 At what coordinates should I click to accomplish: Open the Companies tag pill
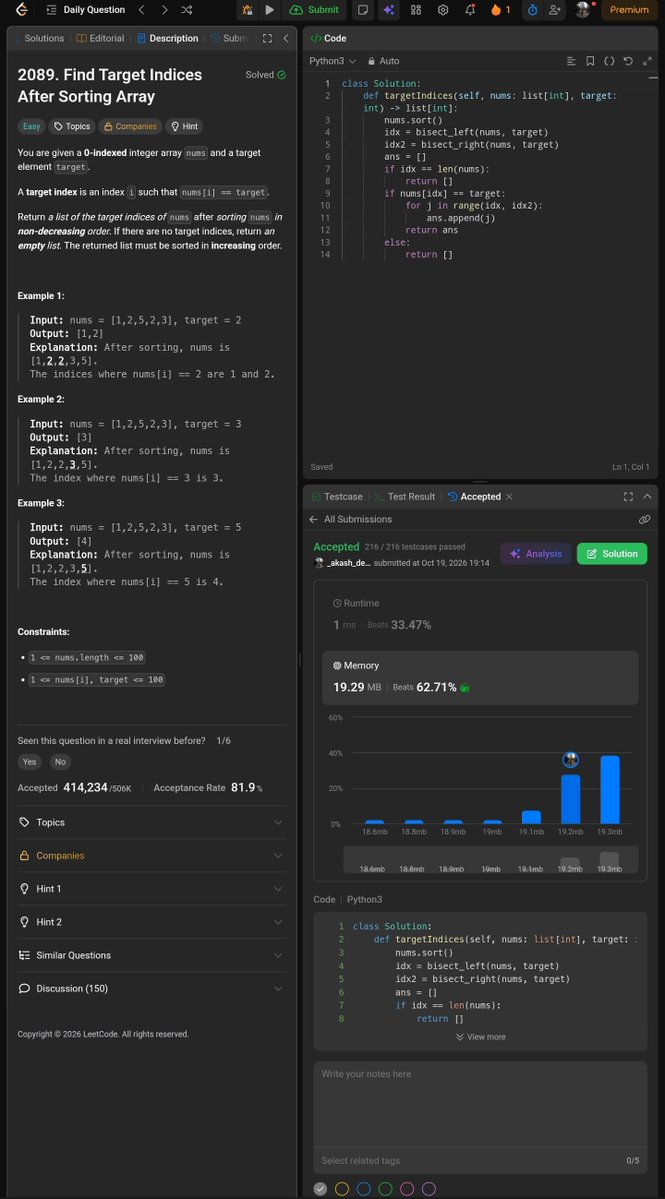129,126
